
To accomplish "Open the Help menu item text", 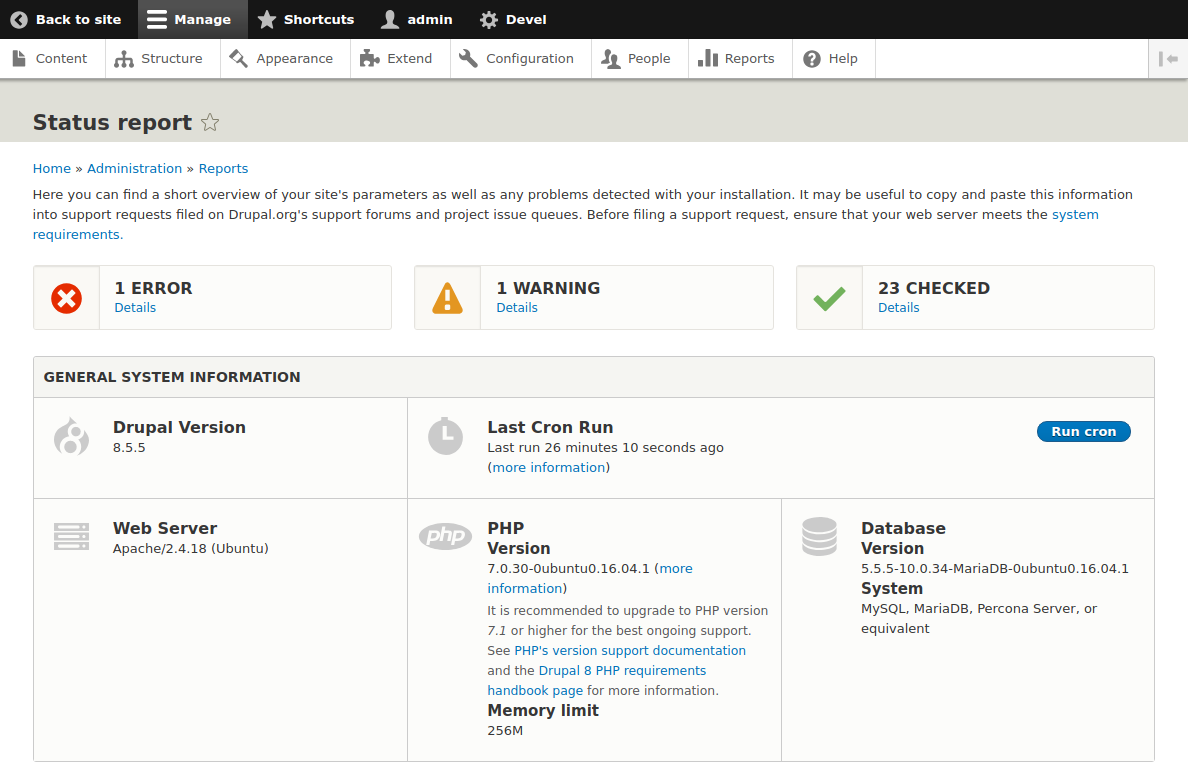I will (x=843, y=58).
